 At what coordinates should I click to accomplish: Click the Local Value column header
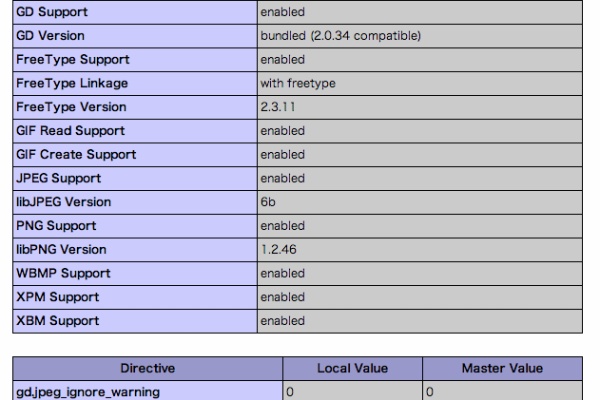[x=352, y=368]
